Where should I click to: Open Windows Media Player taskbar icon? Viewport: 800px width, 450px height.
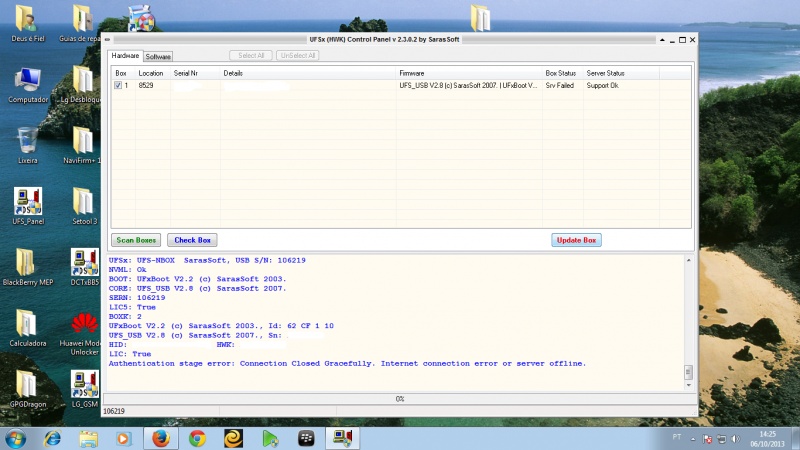[x=123, y=438]
